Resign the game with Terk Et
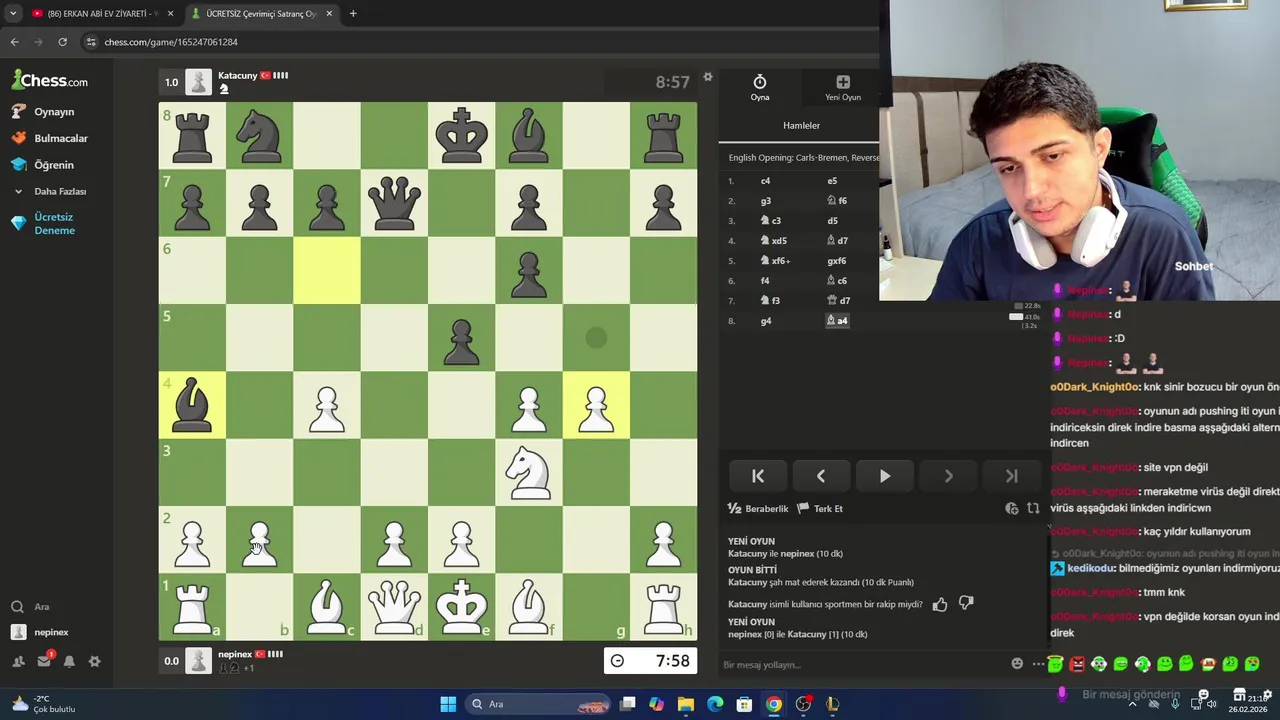 pos(820,509)
